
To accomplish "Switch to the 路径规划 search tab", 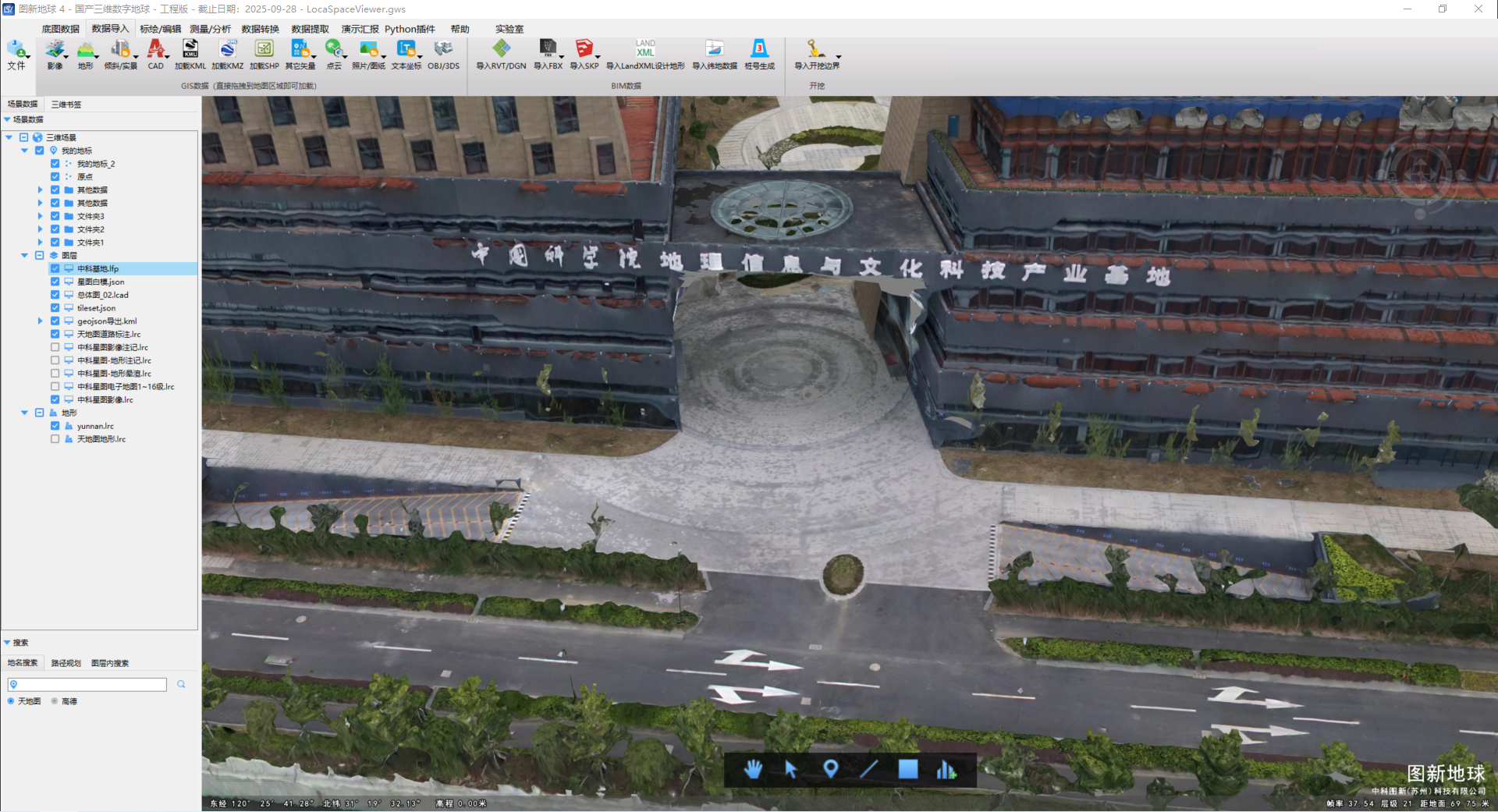I will coord(66,663).
